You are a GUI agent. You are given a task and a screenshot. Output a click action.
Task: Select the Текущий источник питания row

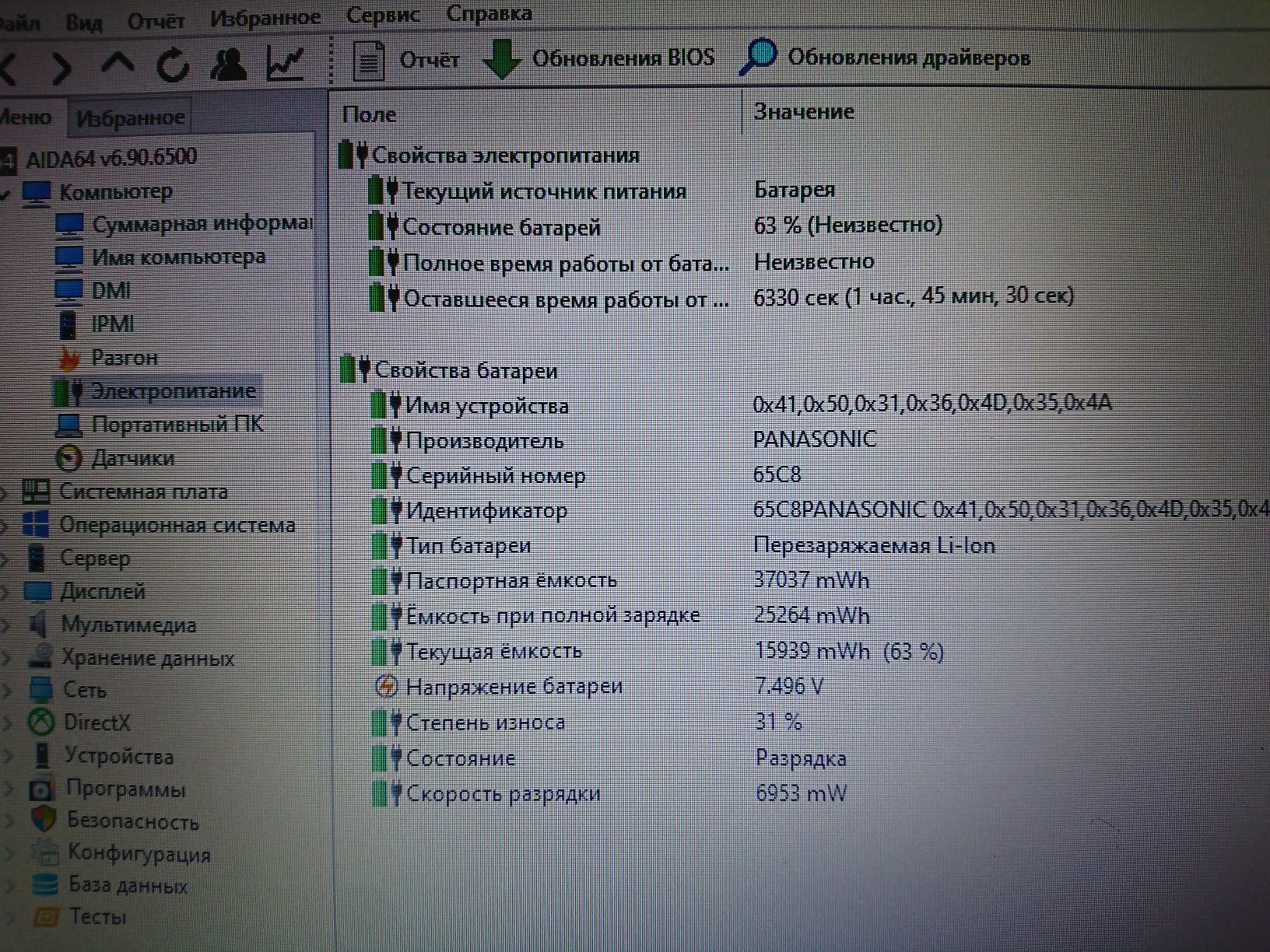[x=802, y=191]
